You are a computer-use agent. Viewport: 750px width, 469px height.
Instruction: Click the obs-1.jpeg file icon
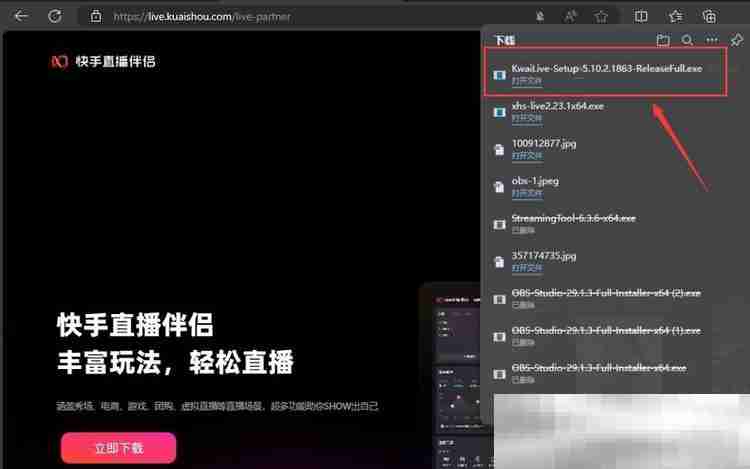pos(499,187)
